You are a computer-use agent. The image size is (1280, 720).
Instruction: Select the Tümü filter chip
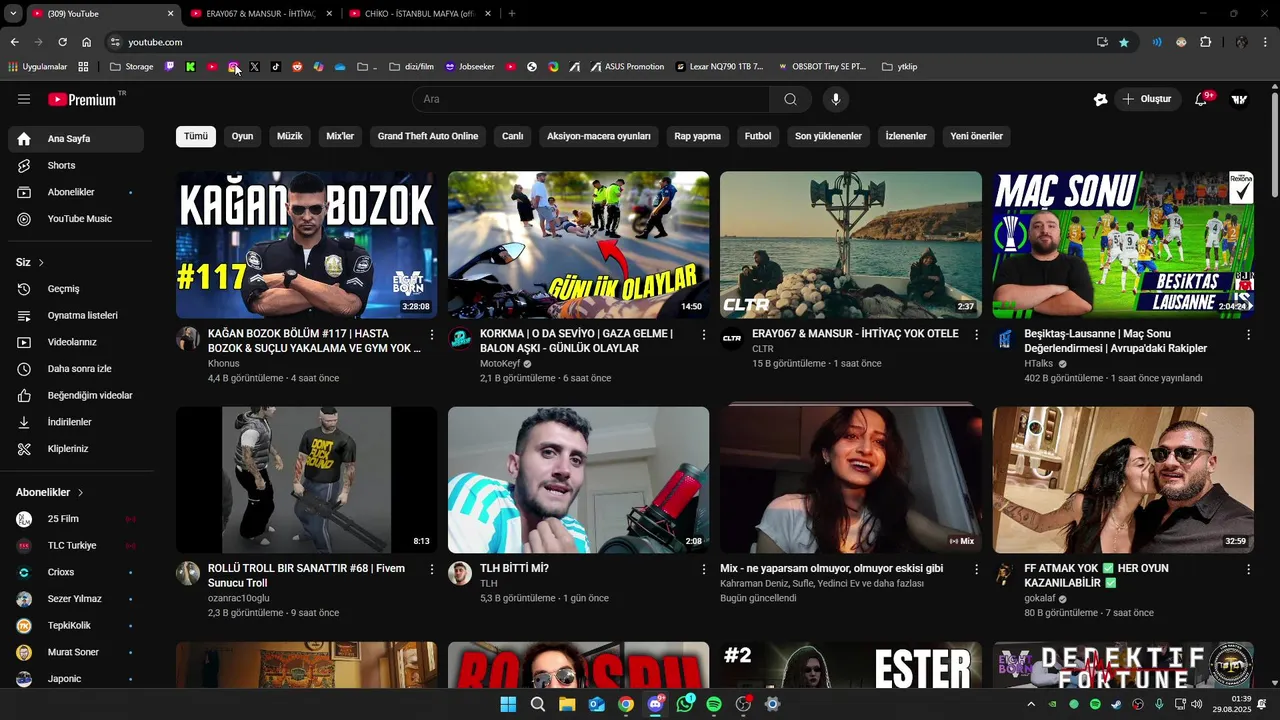pyautogui.click(x=196, y=136)
